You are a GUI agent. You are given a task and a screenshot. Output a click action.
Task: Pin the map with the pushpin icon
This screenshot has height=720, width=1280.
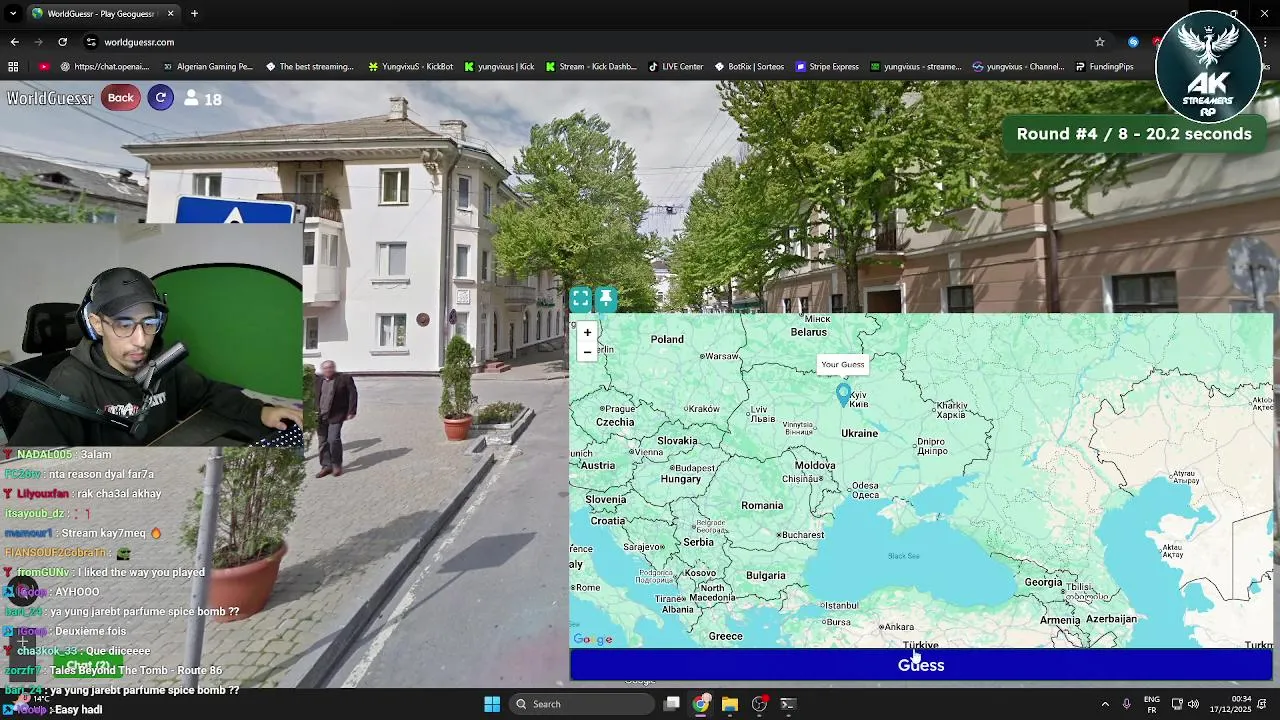click(x=605, y=299)
